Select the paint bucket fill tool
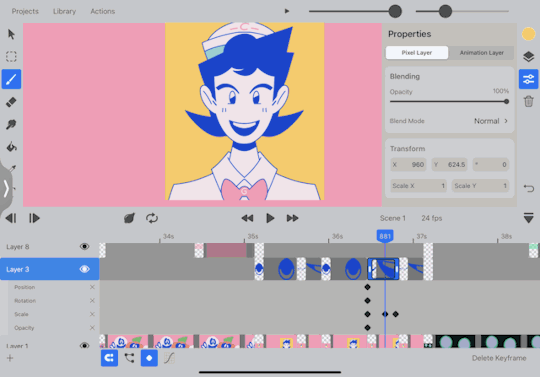Image resolution: width=540 pixels, height=377 pixels. (x=11, y=147)
